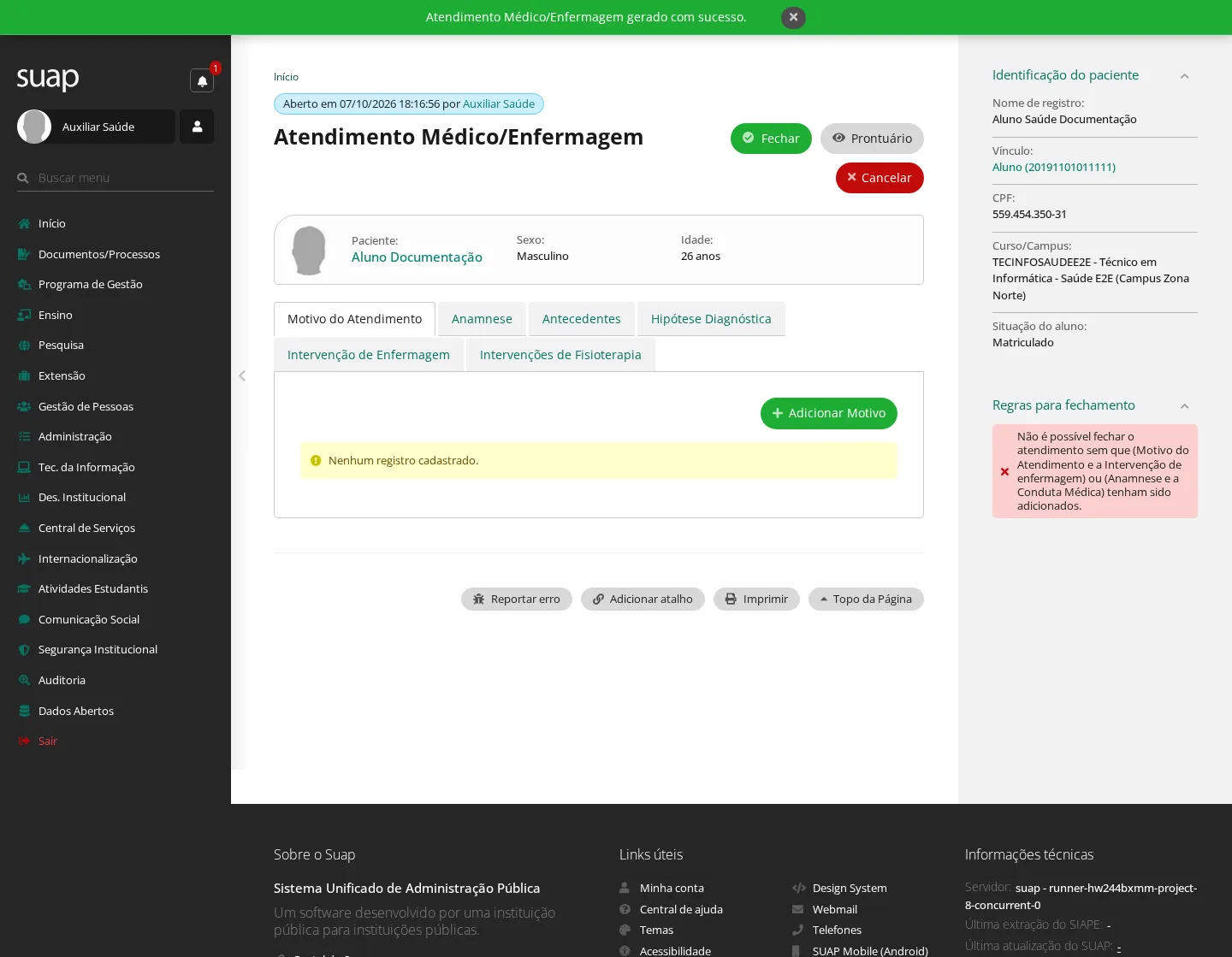
Task: Click the Auxiliar Saúde link in status badge
Action: [x=499, y=104]
